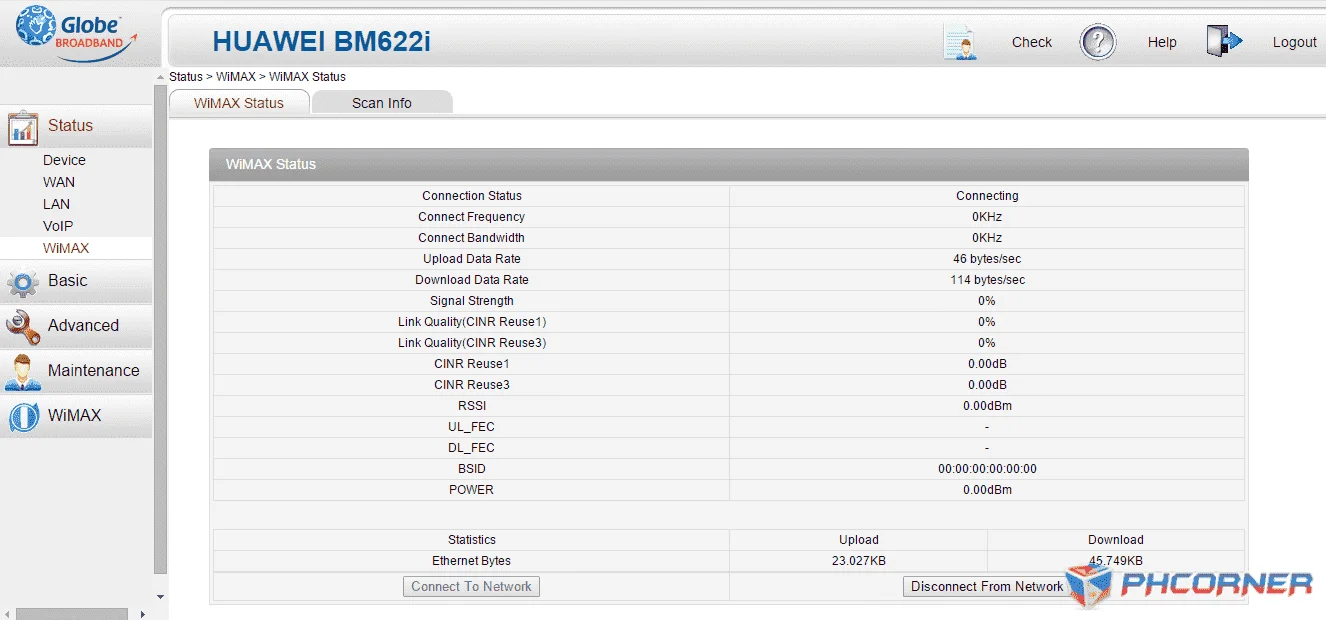Click the Connect To Network button
The image size is (1326, 620).
471,586
